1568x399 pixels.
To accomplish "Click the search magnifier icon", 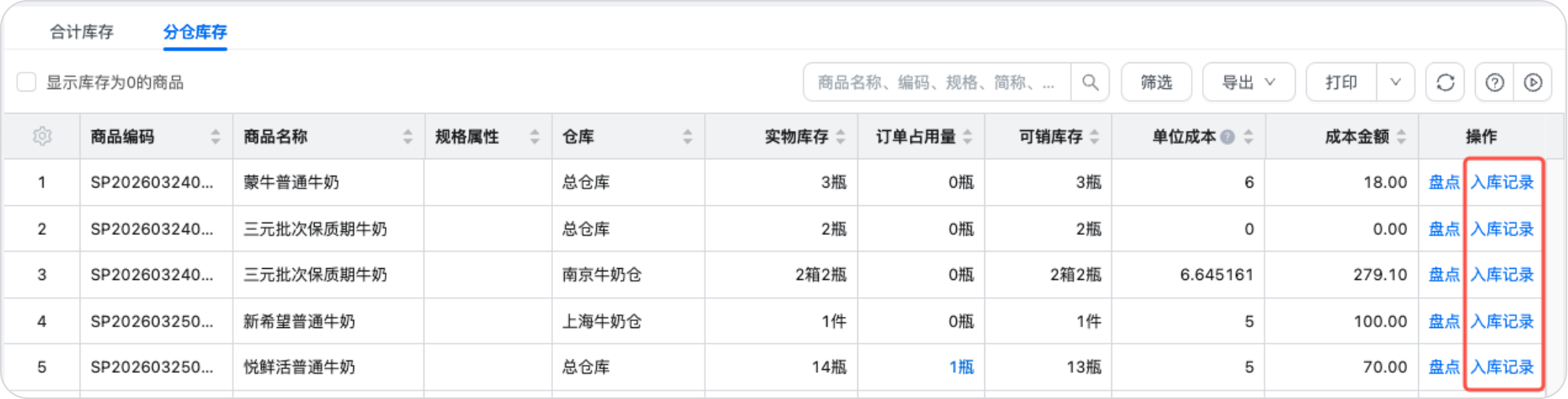I will [1090, 82].
